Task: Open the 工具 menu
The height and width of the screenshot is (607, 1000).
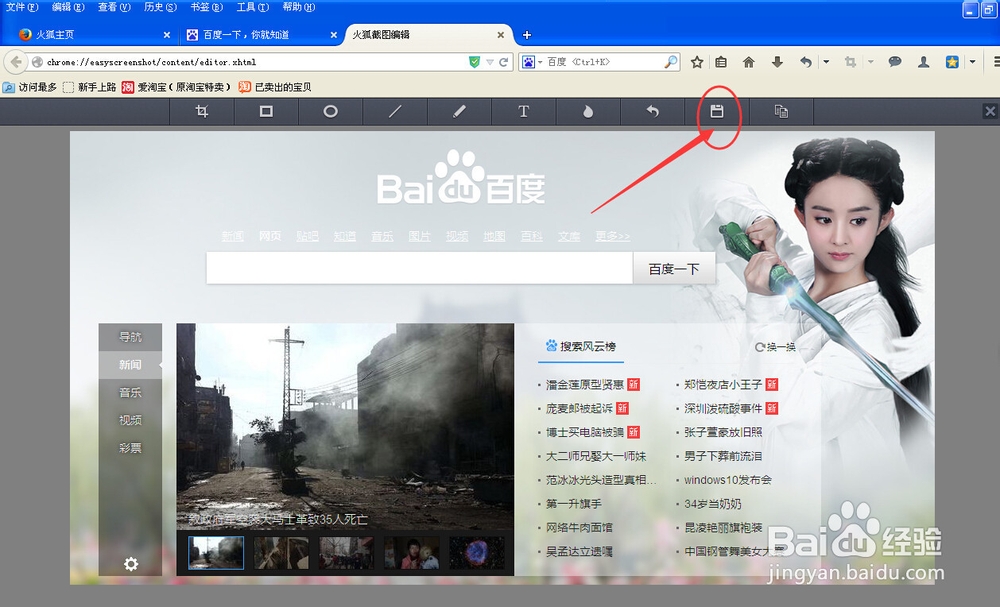Action: [253, 7]
